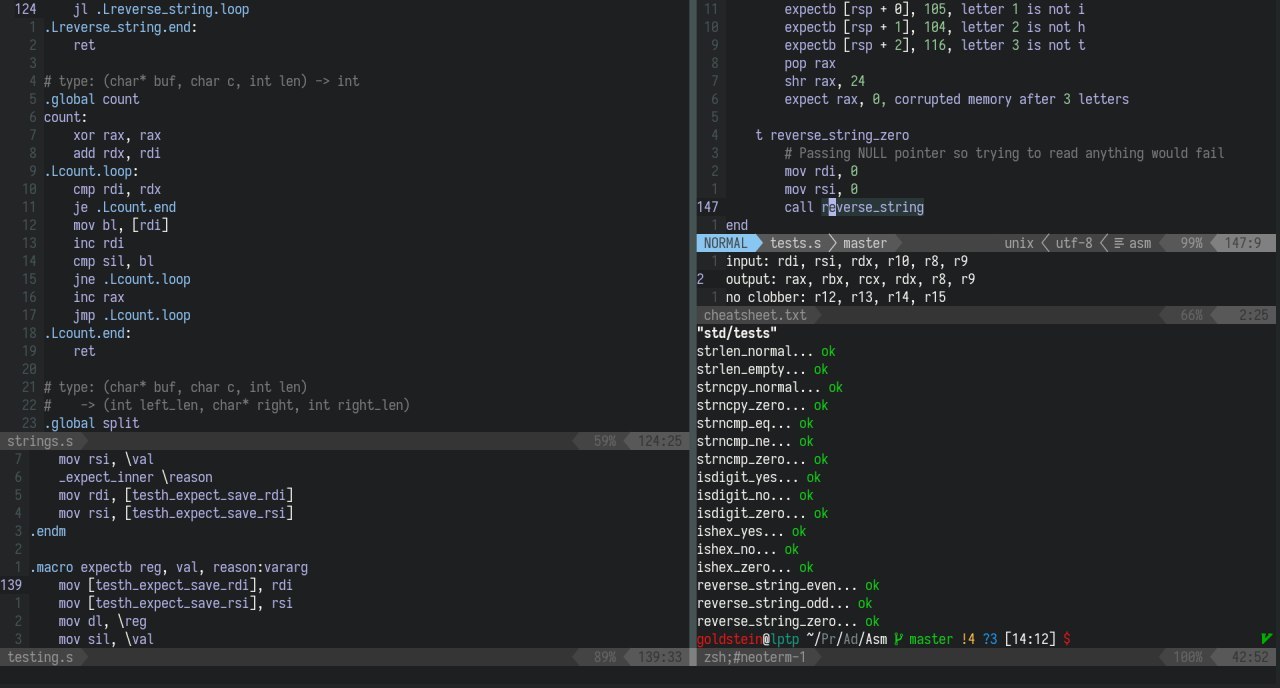Click the 139:33 position in the testing.s statusline
Image resolution: width=1280 pixels, height=688 pixels.
pos(660,657)
